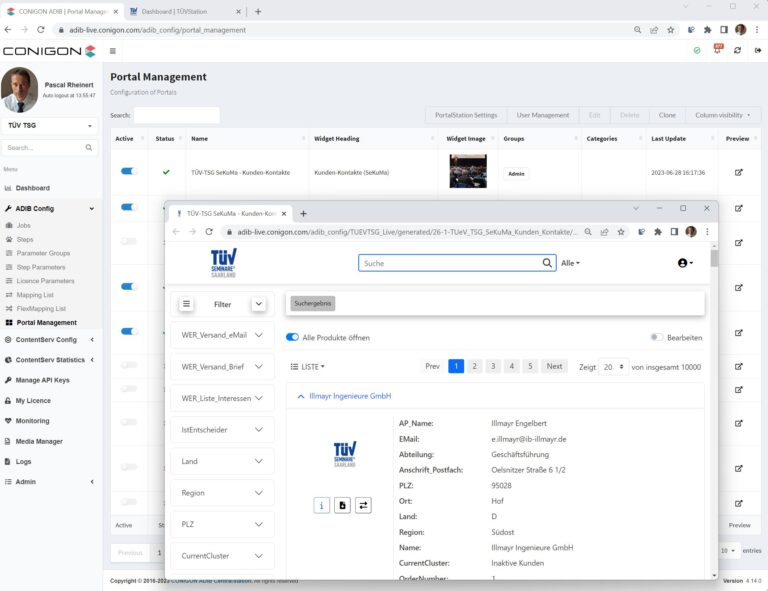Click the logout icon in CONIGON header
768x591 pixels.
[758, 50]
